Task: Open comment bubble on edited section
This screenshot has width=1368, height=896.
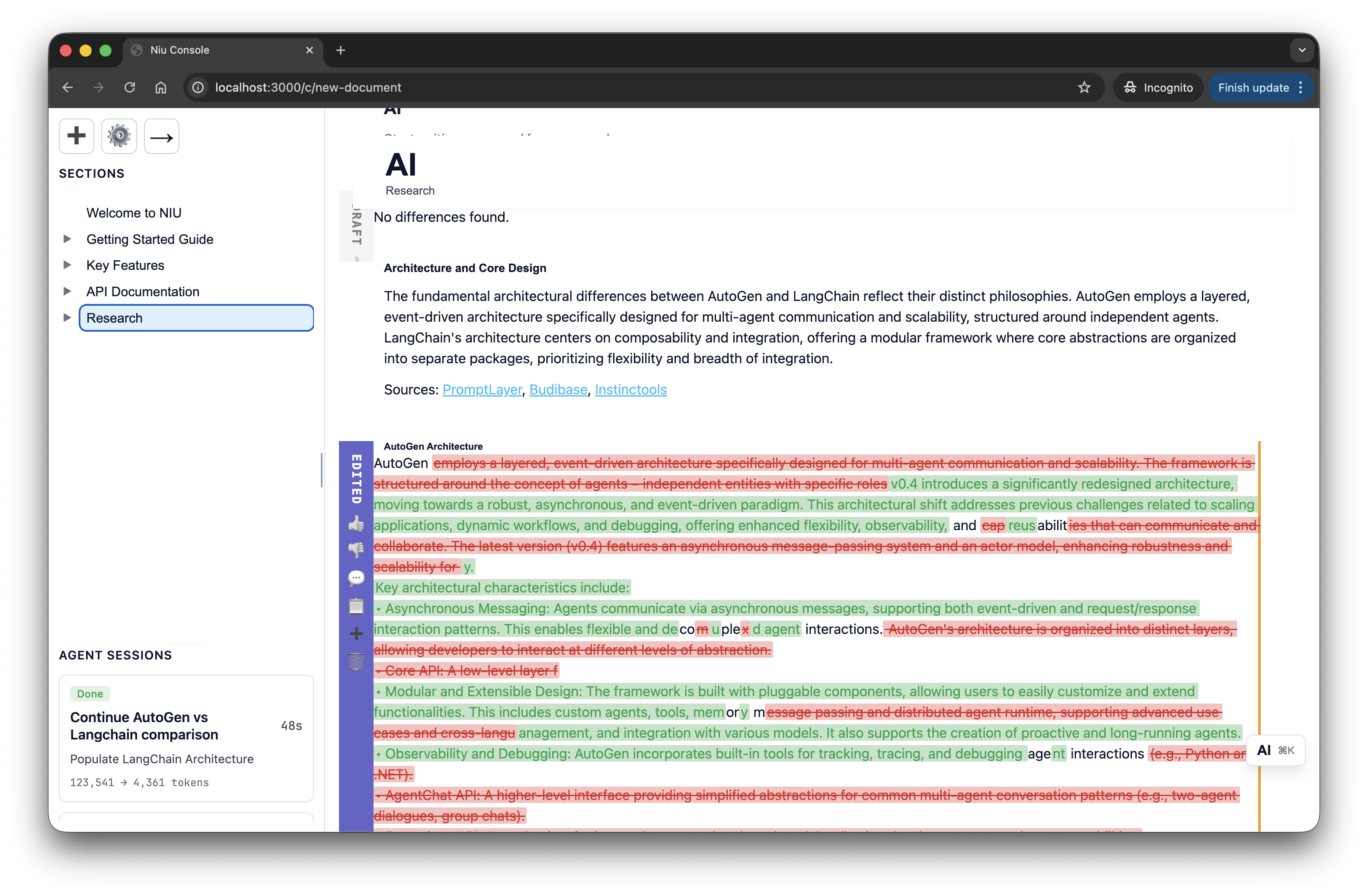Action: pos(356,578)
